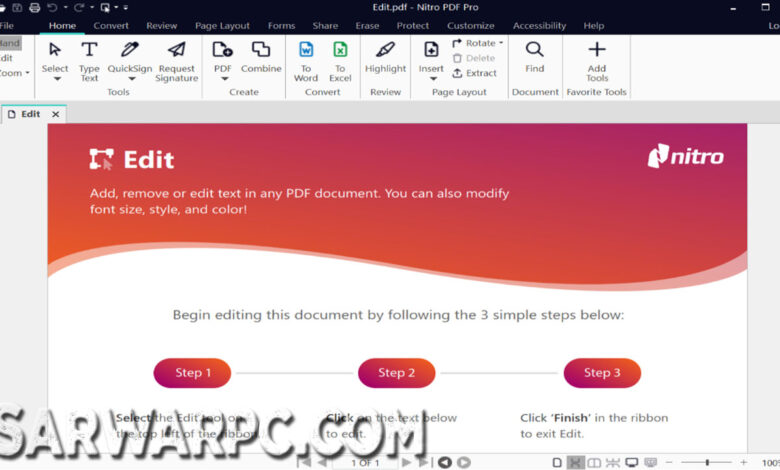Open Find with the magnifier icon
The height and width of the screenshot is (470, 780).
tap(534, 49)
